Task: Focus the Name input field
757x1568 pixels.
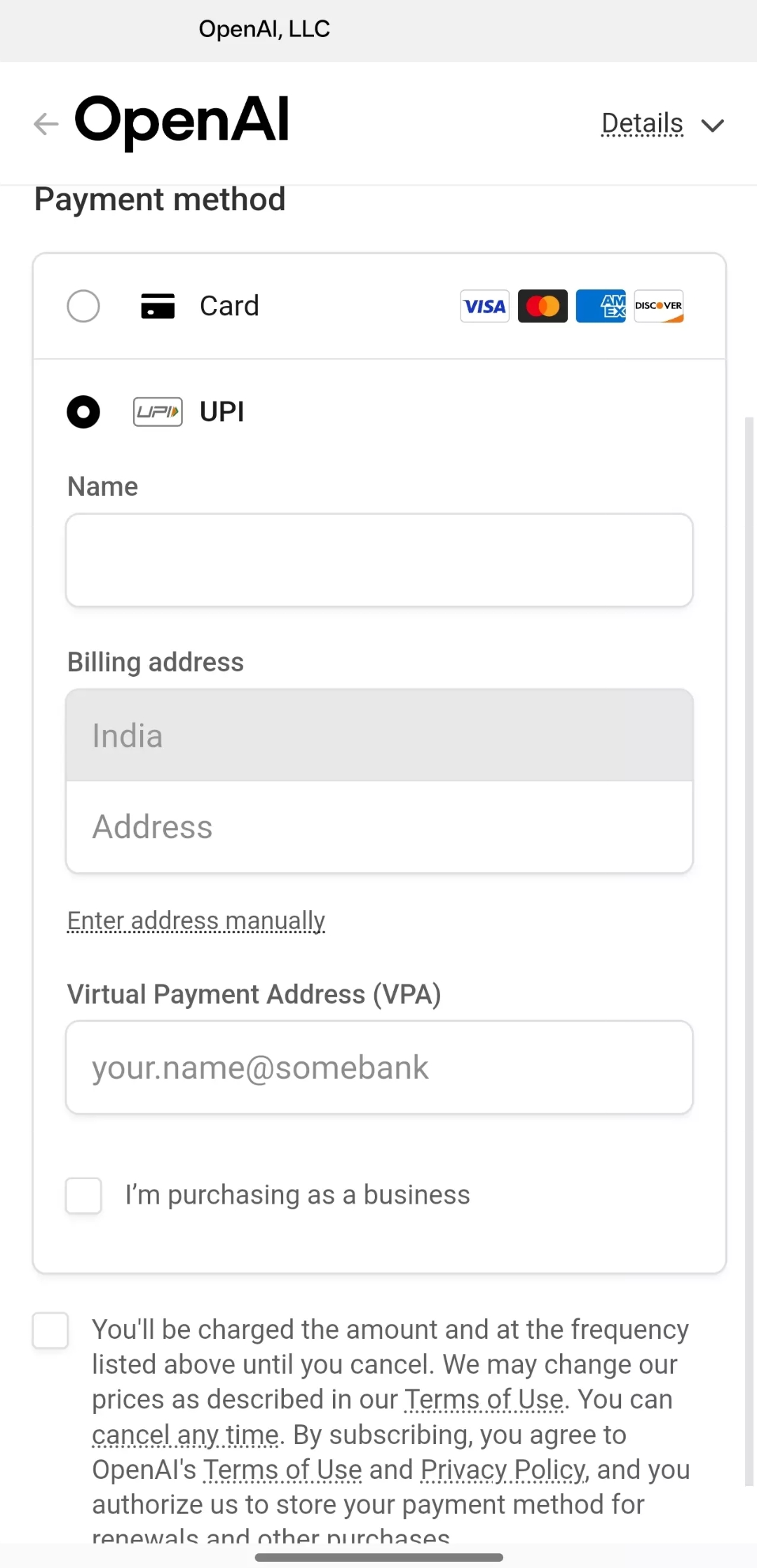Action: (x=379, y=561)
